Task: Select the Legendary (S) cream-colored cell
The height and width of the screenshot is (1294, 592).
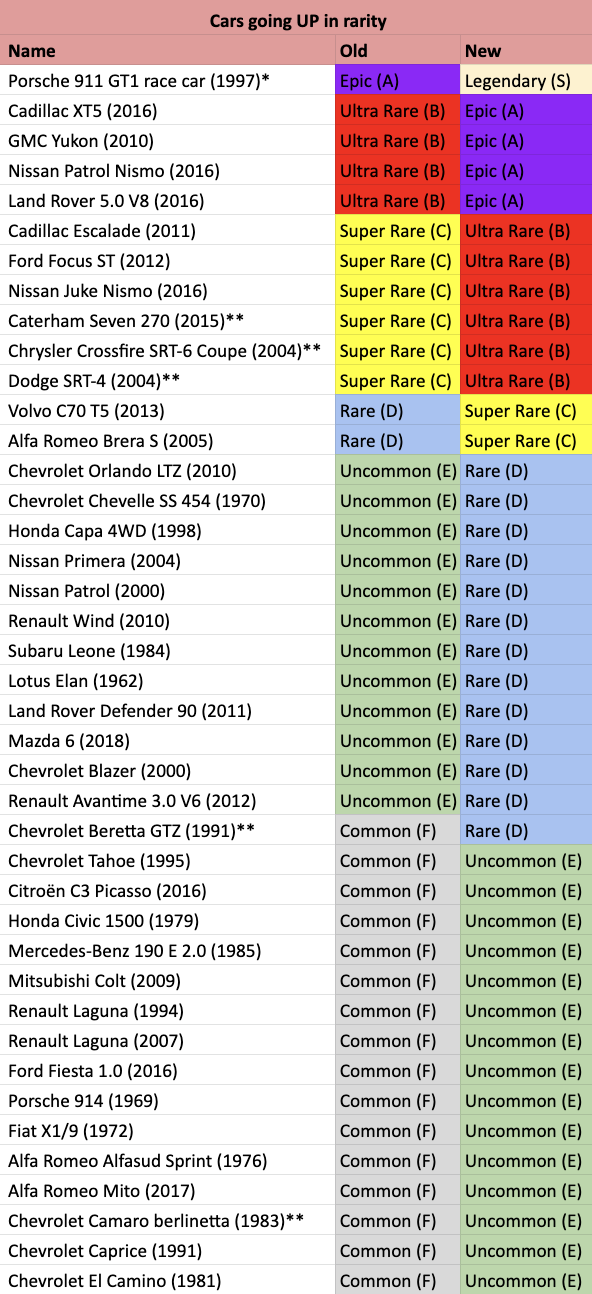Action: [x=526, y=80]
